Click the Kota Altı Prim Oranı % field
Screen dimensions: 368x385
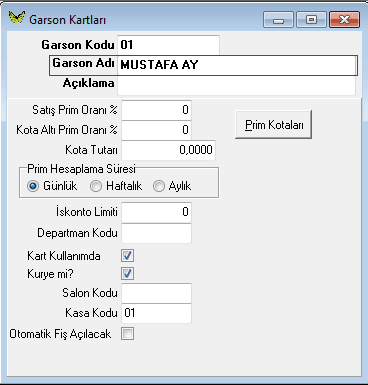pos(156,130)
